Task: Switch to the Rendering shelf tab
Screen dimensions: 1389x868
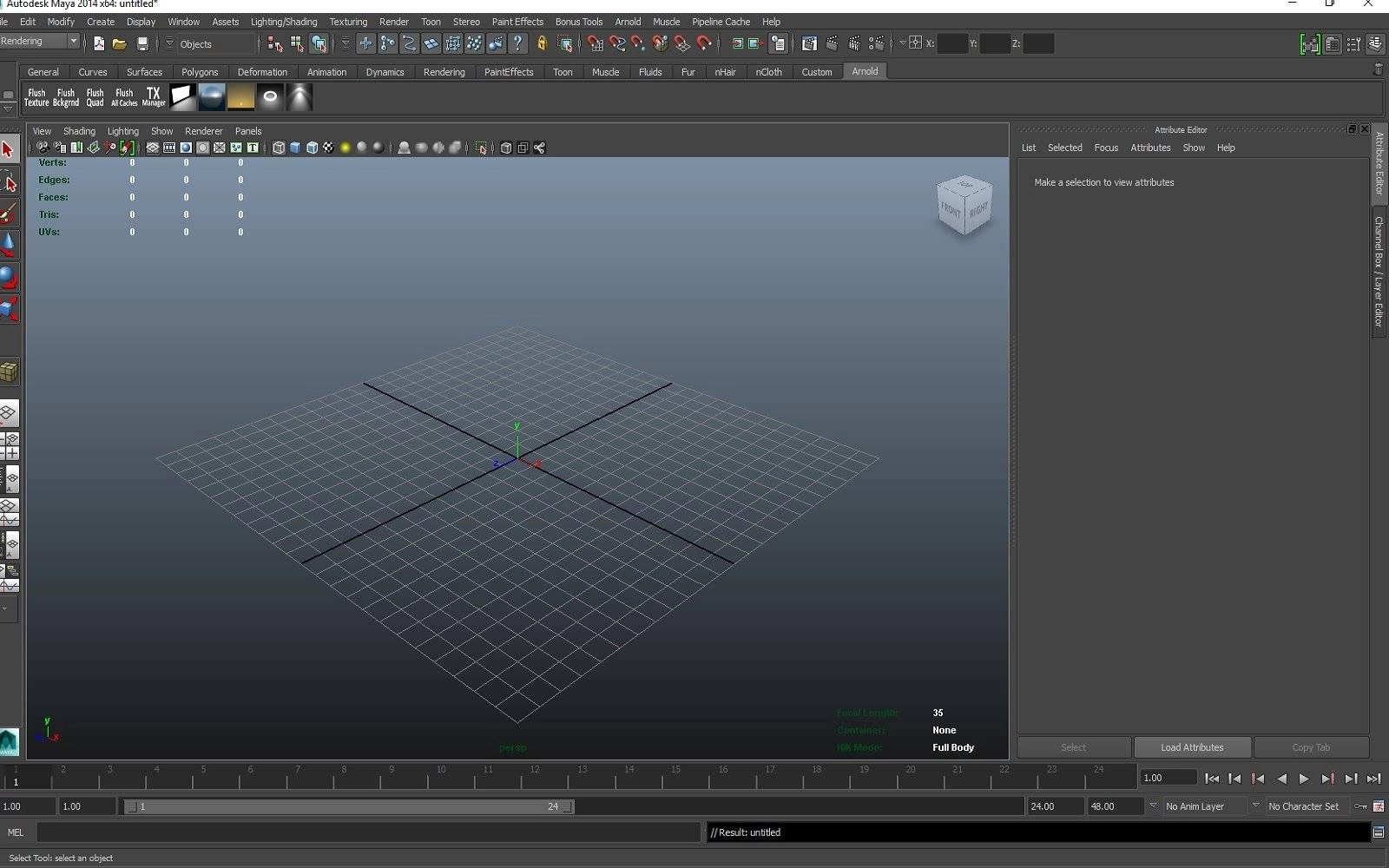Action: tap(444, 72)
